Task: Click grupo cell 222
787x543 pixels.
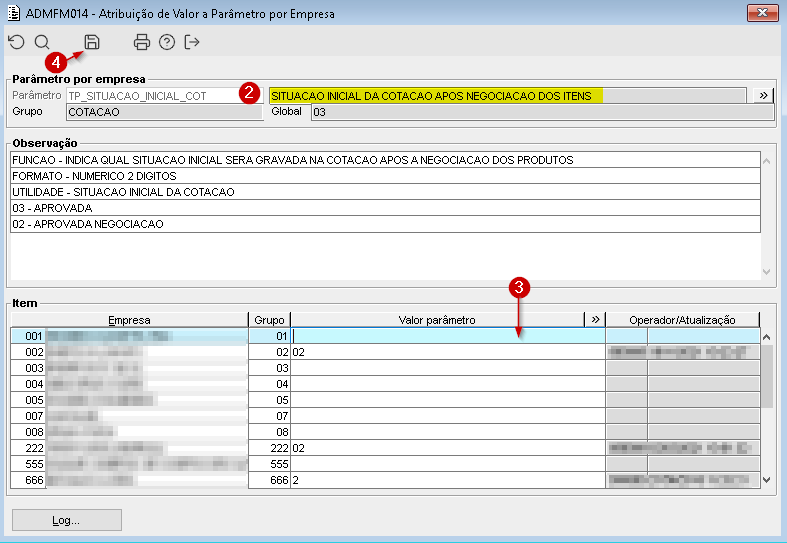Action: point(270,448)
